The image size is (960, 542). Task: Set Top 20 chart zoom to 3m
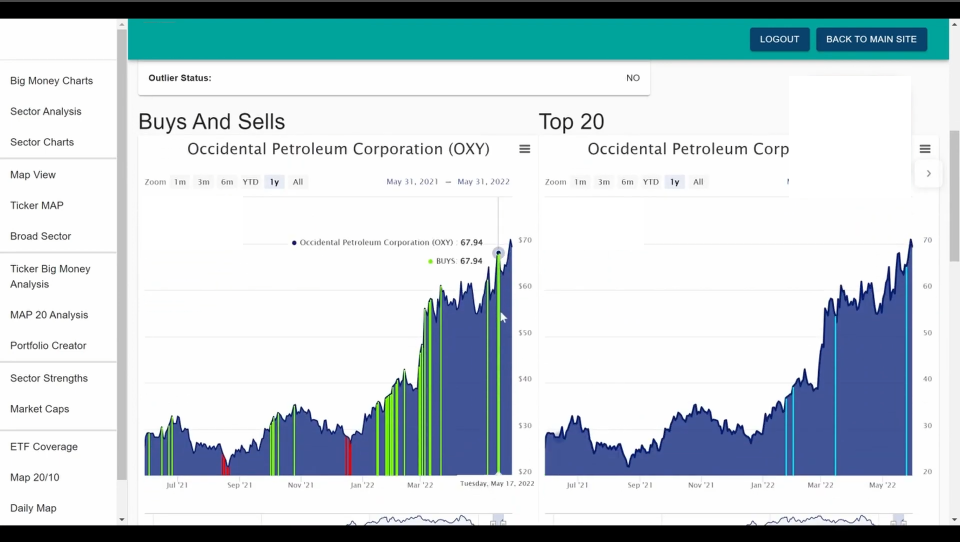pos(604,182)
